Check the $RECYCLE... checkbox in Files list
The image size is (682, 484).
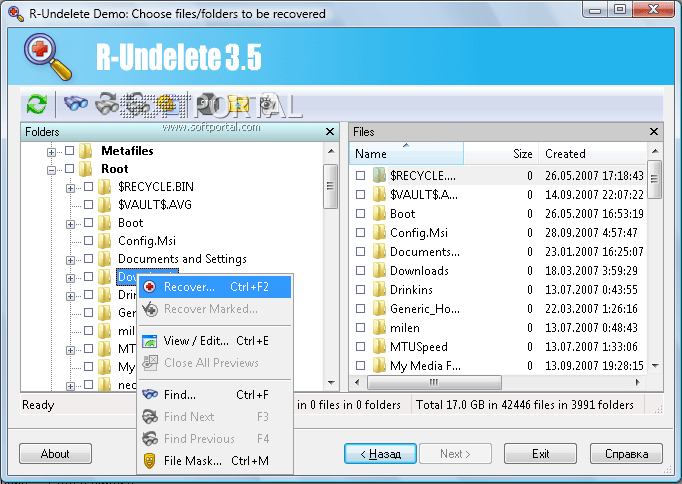pos(361,175)
